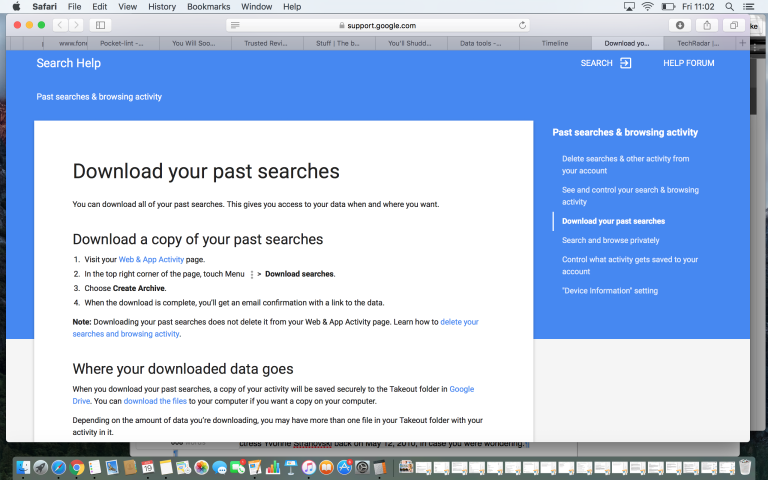Reload the page with refresh icon
Viewport: 768px width, 480px height.
(x=522, y=25)
